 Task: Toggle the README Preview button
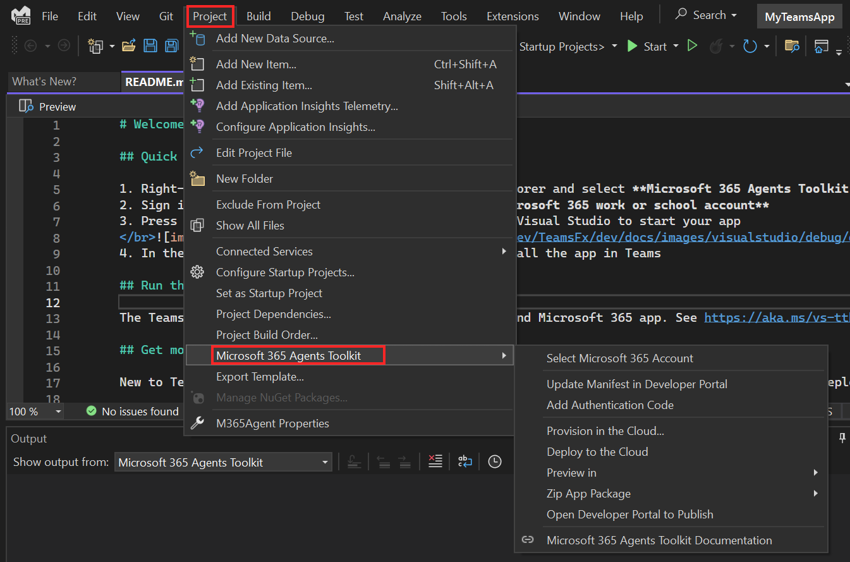tap(47, 106)
